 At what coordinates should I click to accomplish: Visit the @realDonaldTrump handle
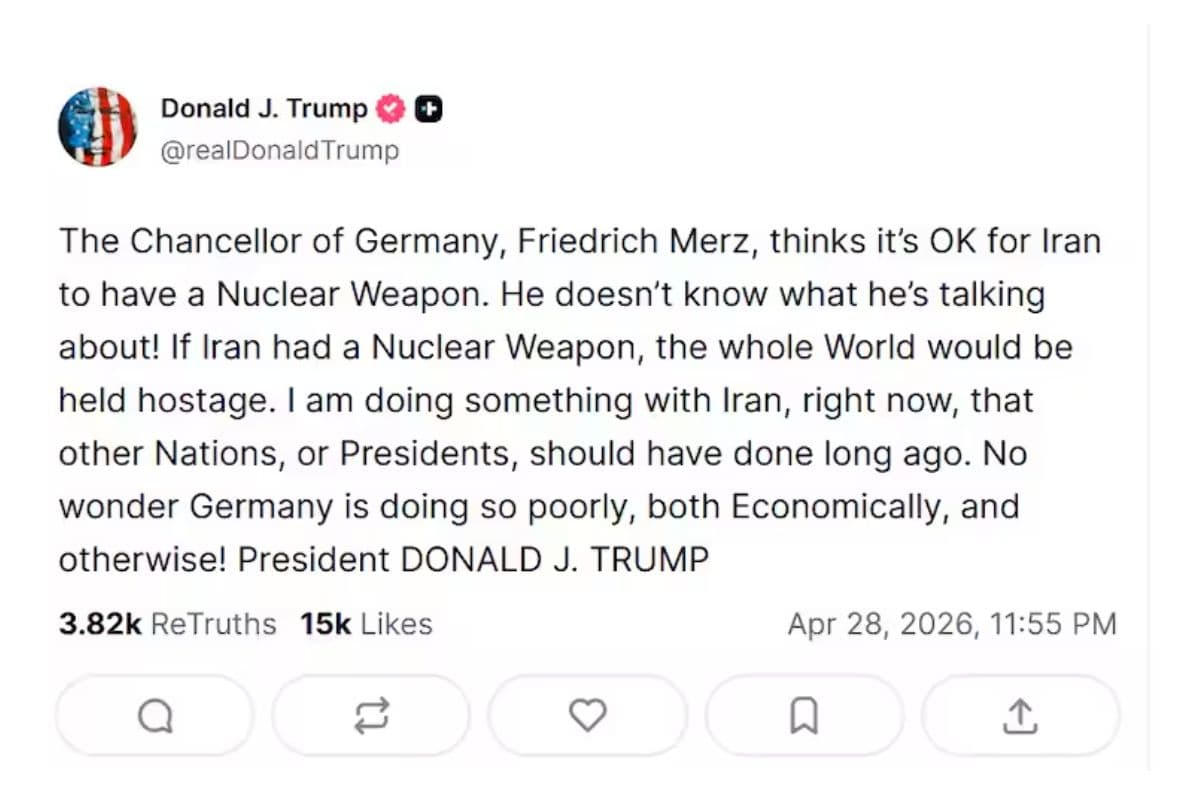[x=279, y=151]
